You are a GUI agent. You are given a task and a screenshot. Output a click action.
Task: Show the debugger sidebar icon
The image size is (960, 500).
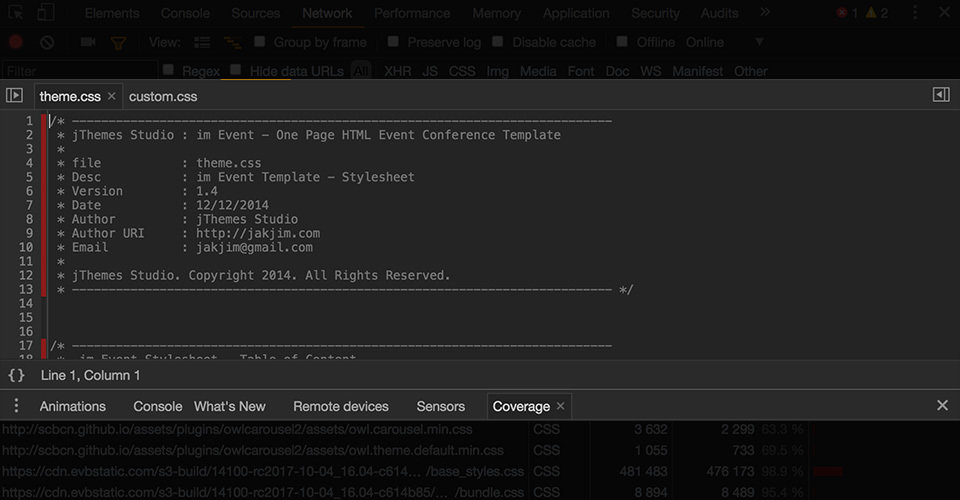(x=941, y=94)
